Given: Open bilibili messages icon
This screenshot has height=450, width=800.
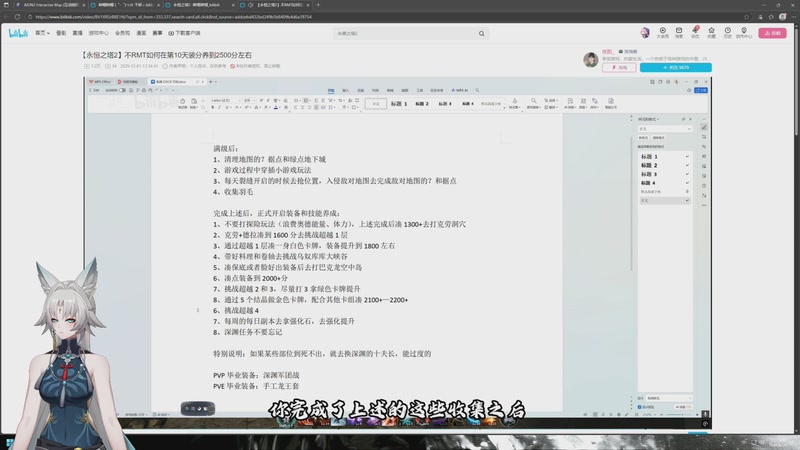Looking at the screenshot, I should pyautogui.click(x=679, y=33).
